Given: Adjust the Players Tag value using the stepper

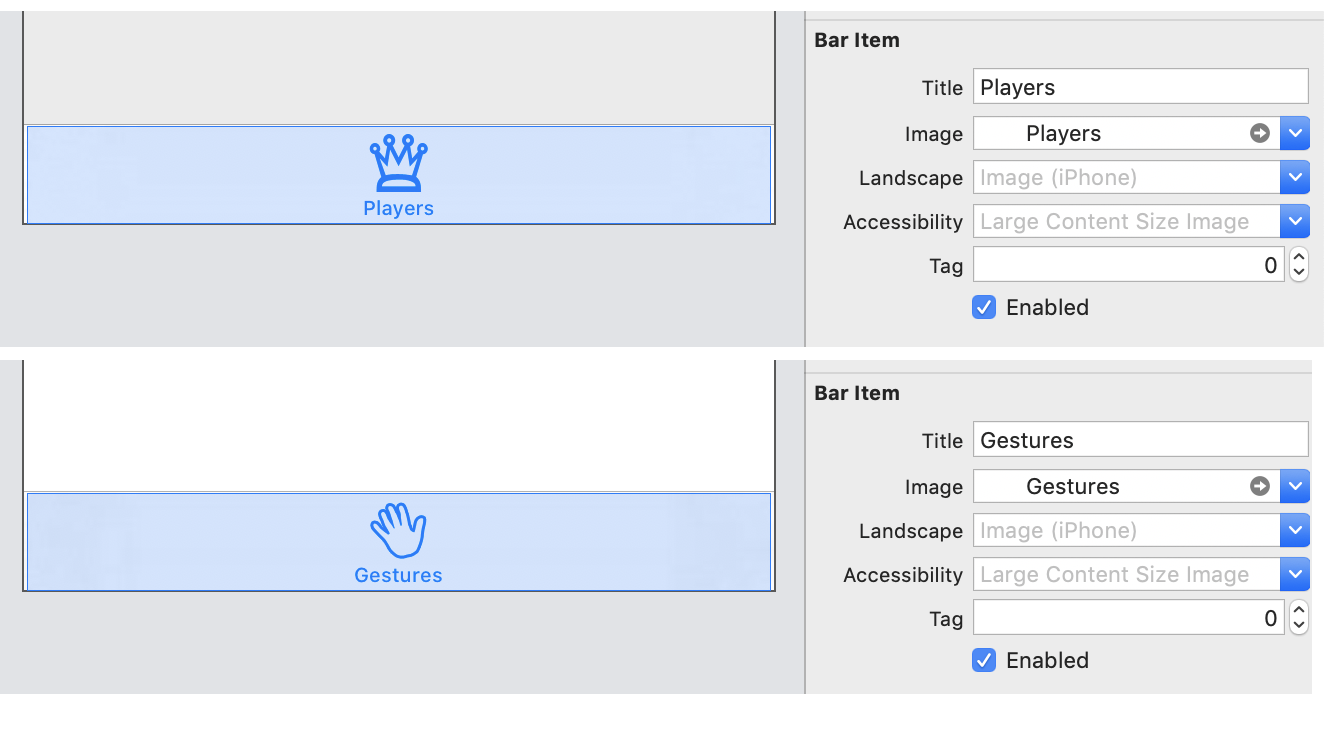Looking at the screenshot, I should pos(1298,264).
